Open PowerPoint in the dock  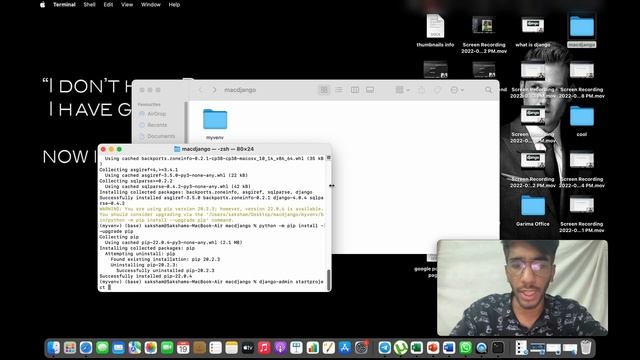click(x=433, y=348)
